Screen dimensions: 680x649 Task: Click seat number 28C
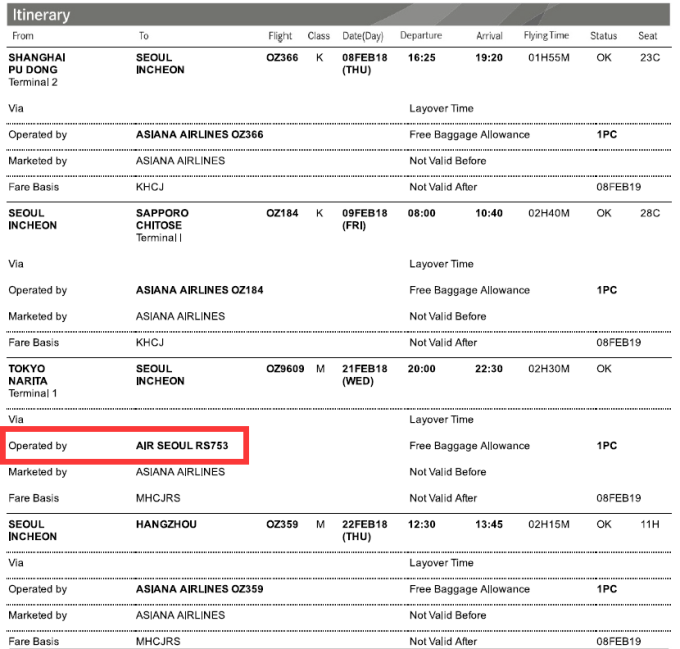[x=649, y=213]
